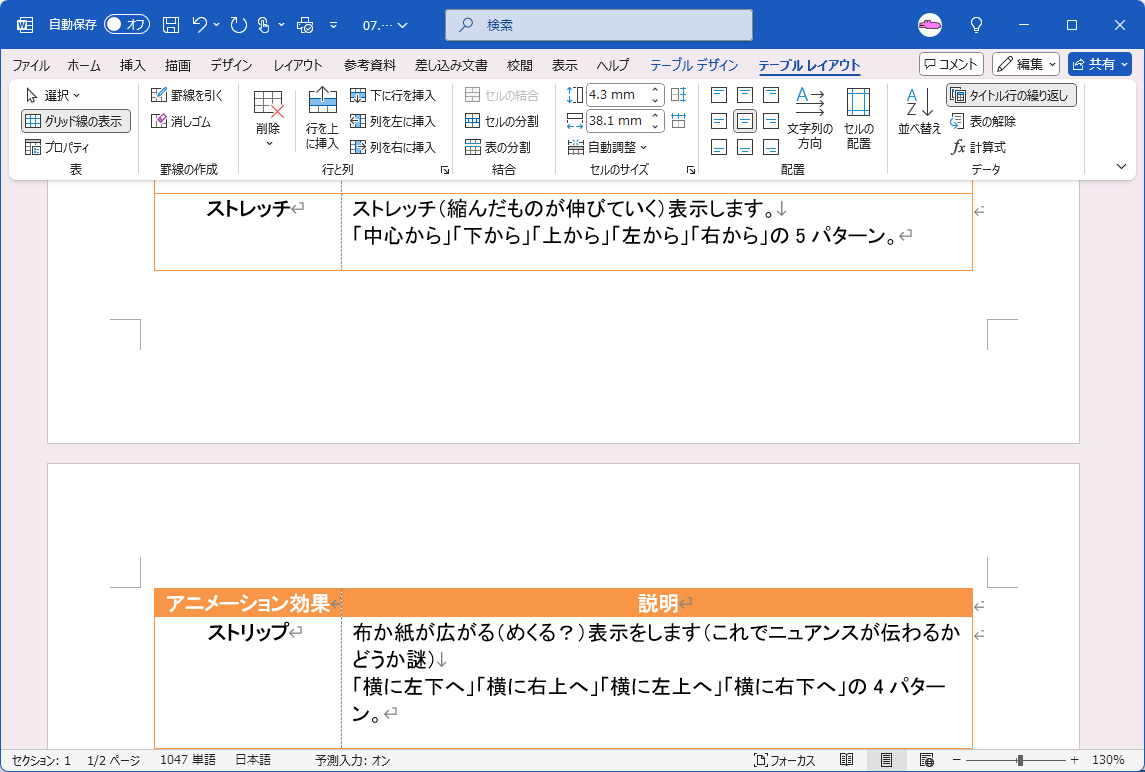This screenshot has width=1145, height=772.
Task: Click the Redo icon
Action: tap(239, 25)
